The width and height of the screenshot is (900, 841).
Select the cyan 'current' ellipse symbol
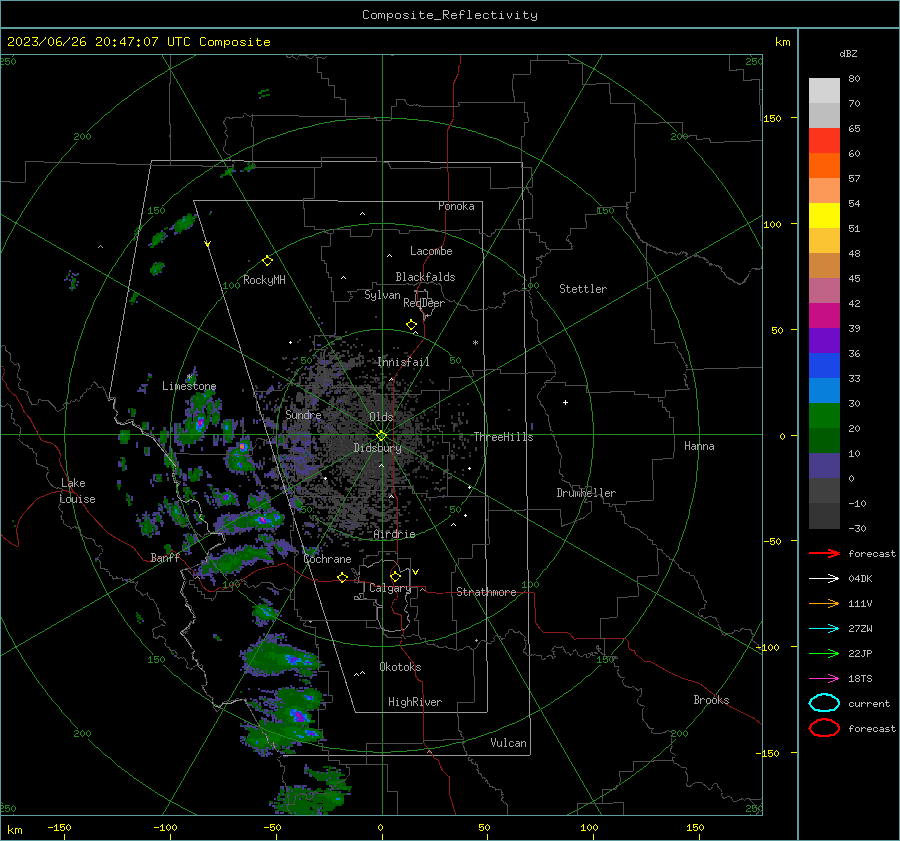click(x=824, y=703)
